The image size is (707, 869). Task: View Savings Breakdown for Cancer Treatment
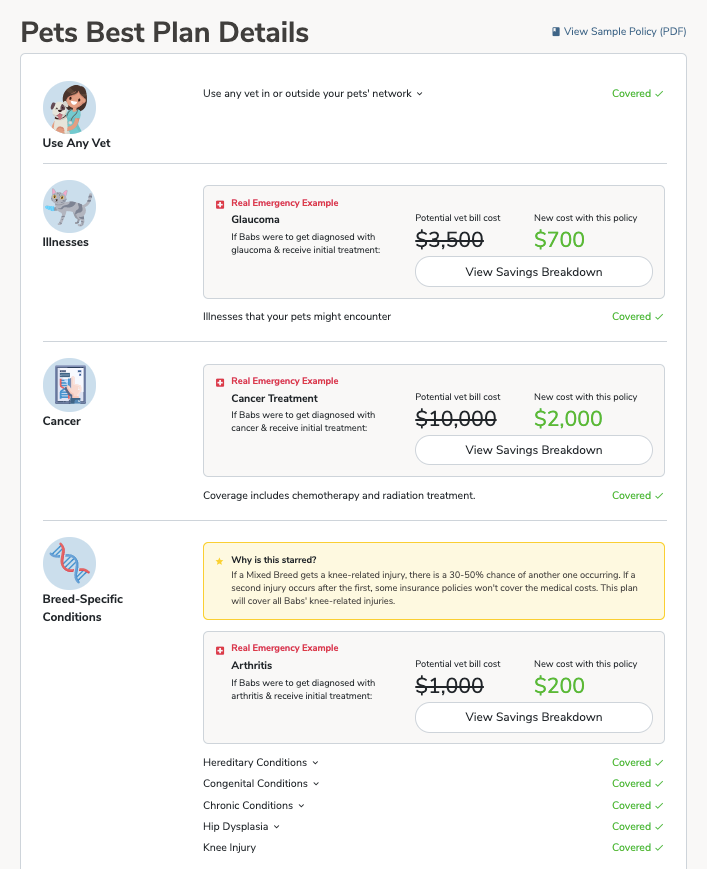(x=533, y=450)
